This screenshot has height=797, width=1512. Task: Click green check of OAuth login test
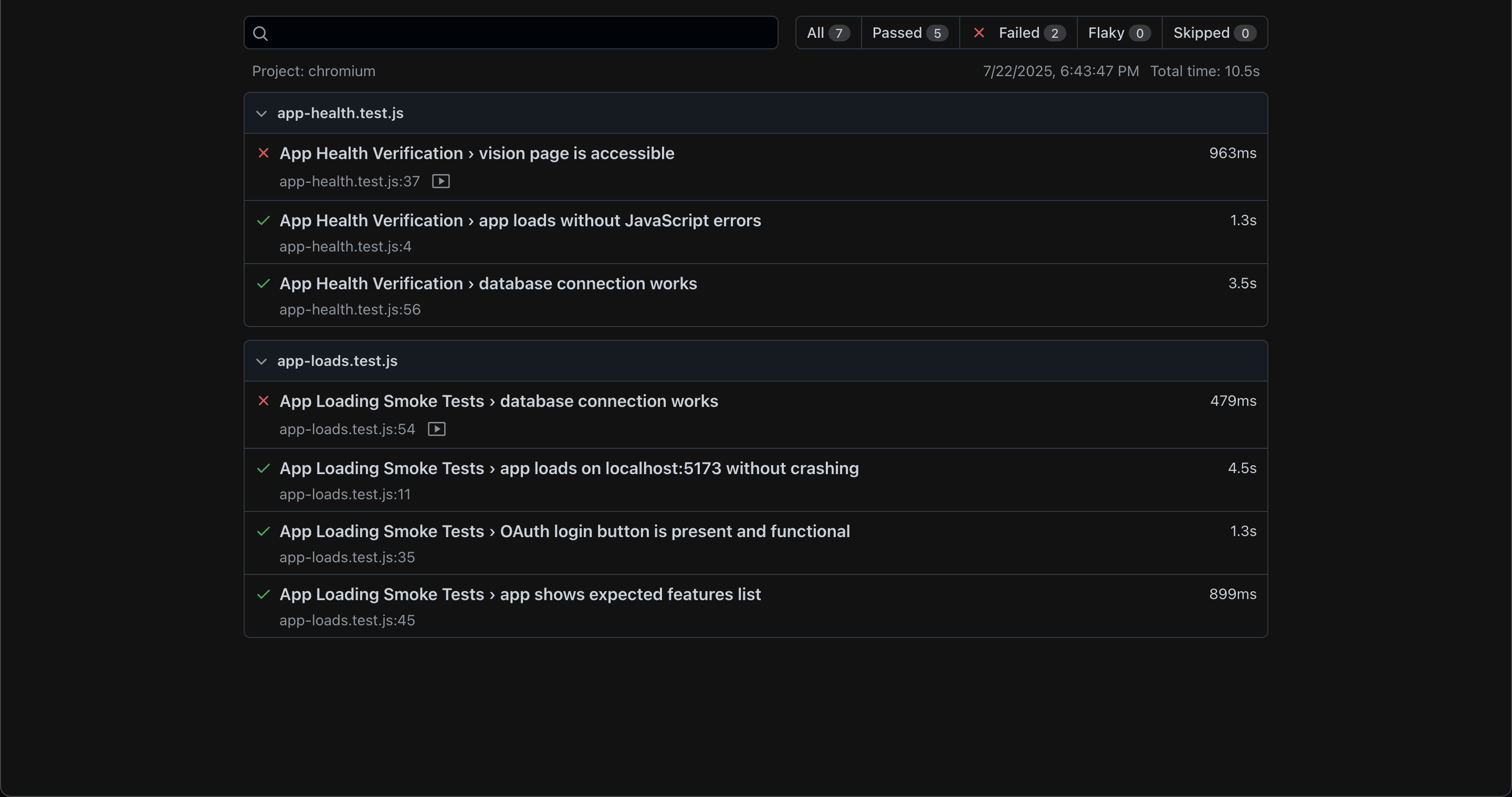pyautogui.click(x=264, y=531)
